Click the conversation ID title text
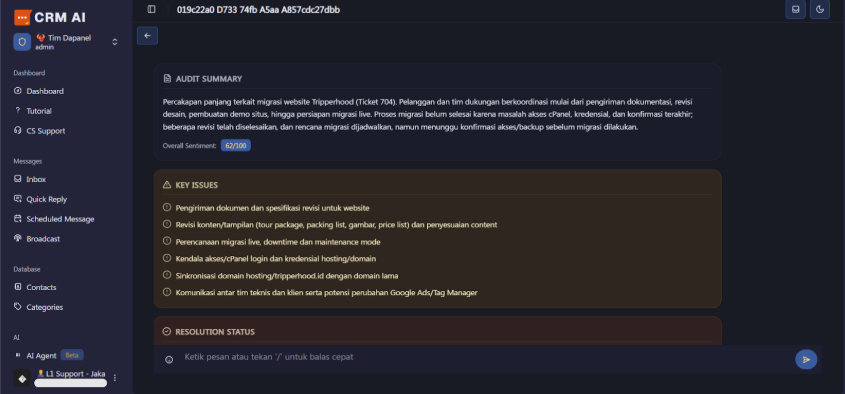Image resolution: width=845 pixels, height=394 pixels. (258, 10)
